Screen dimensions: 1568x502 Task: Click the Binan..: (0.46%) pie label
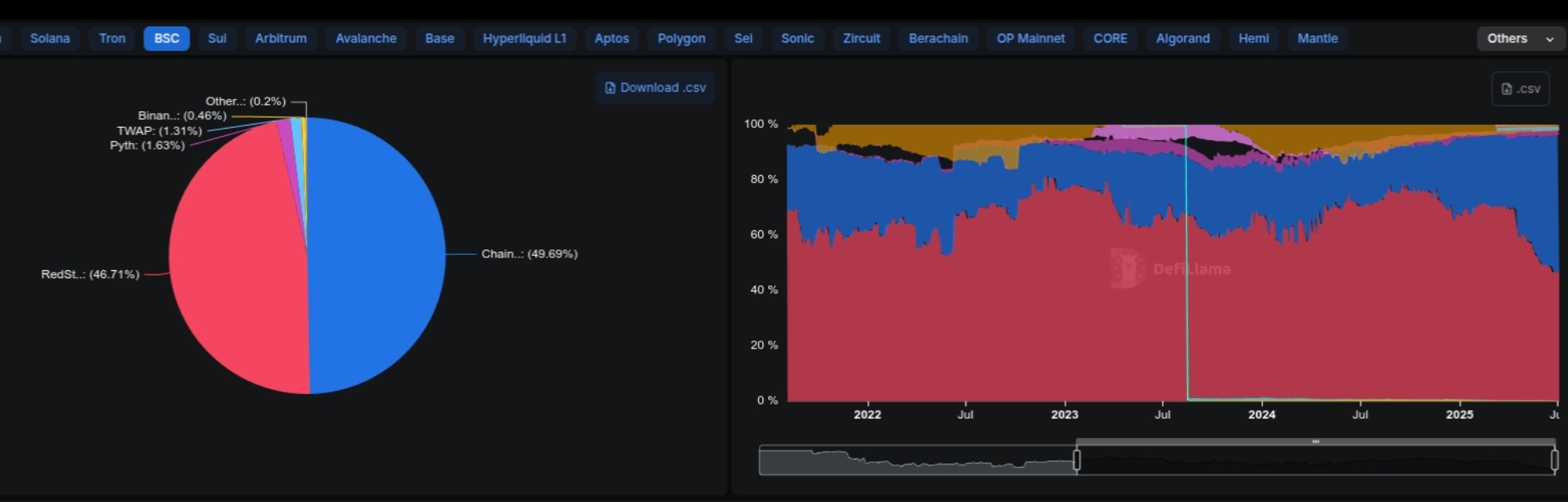(x=182, y=116)
